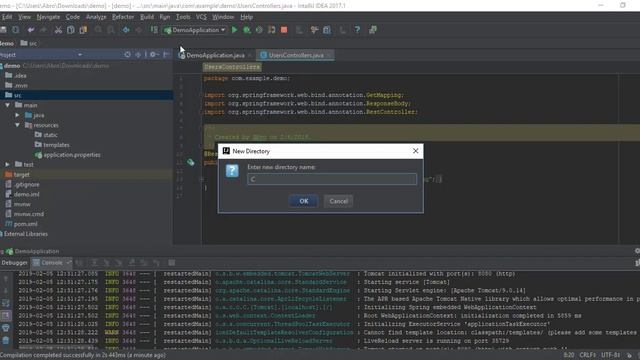Click Cancel in New Directory dialog
The width and height of the screenshot is (640, 360).
[x=338, y=201]
